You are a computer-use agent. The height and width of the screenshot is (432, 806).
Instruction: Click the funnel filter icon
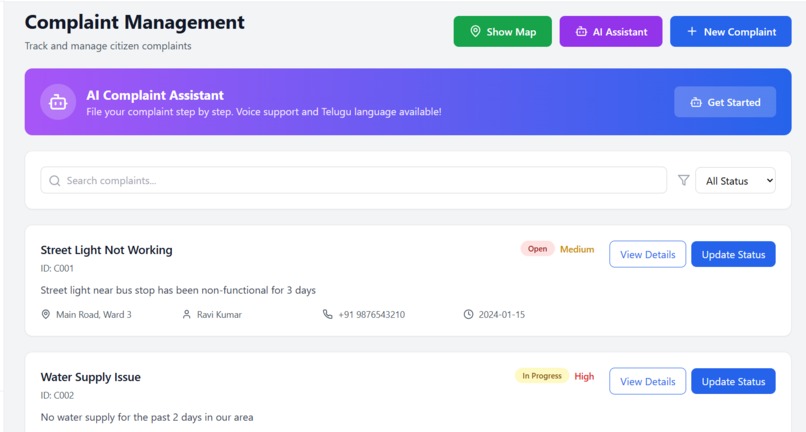coord(683,180)
